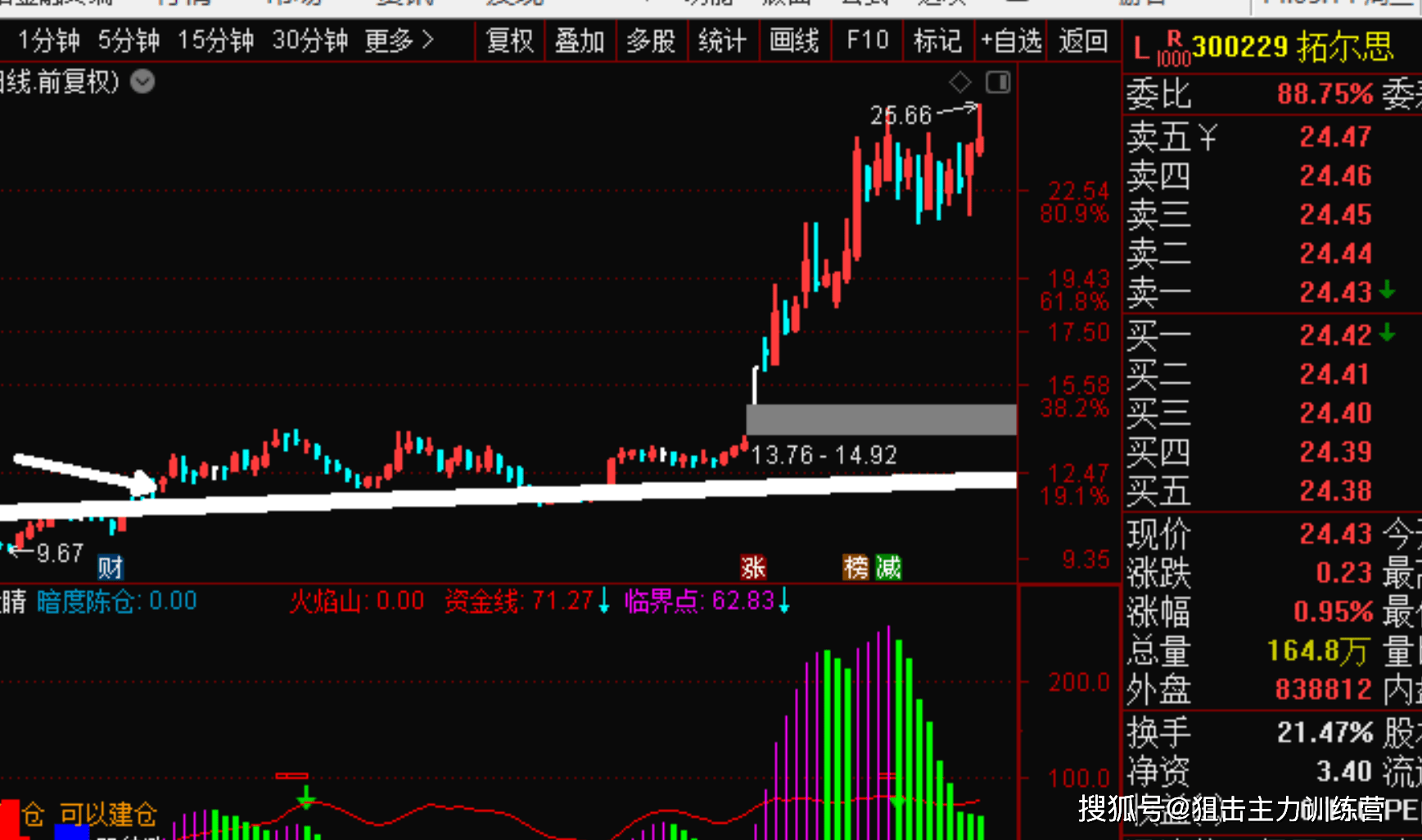Viewport: 1422px width, 840px height.
Task: Click the 买一 price 24.42
Action: pos(1335,335)
